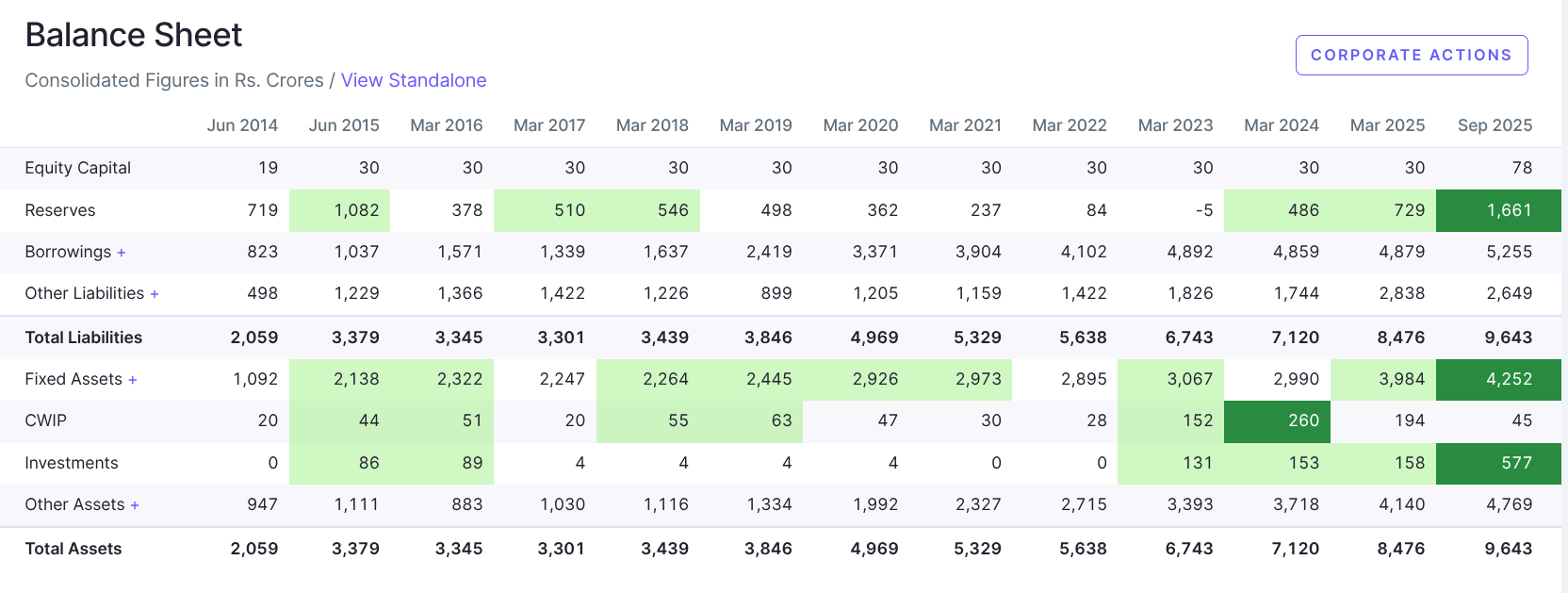Select the Total Liabilities row label
This screenshot has height=593, width=1568.
click(83, 338)
